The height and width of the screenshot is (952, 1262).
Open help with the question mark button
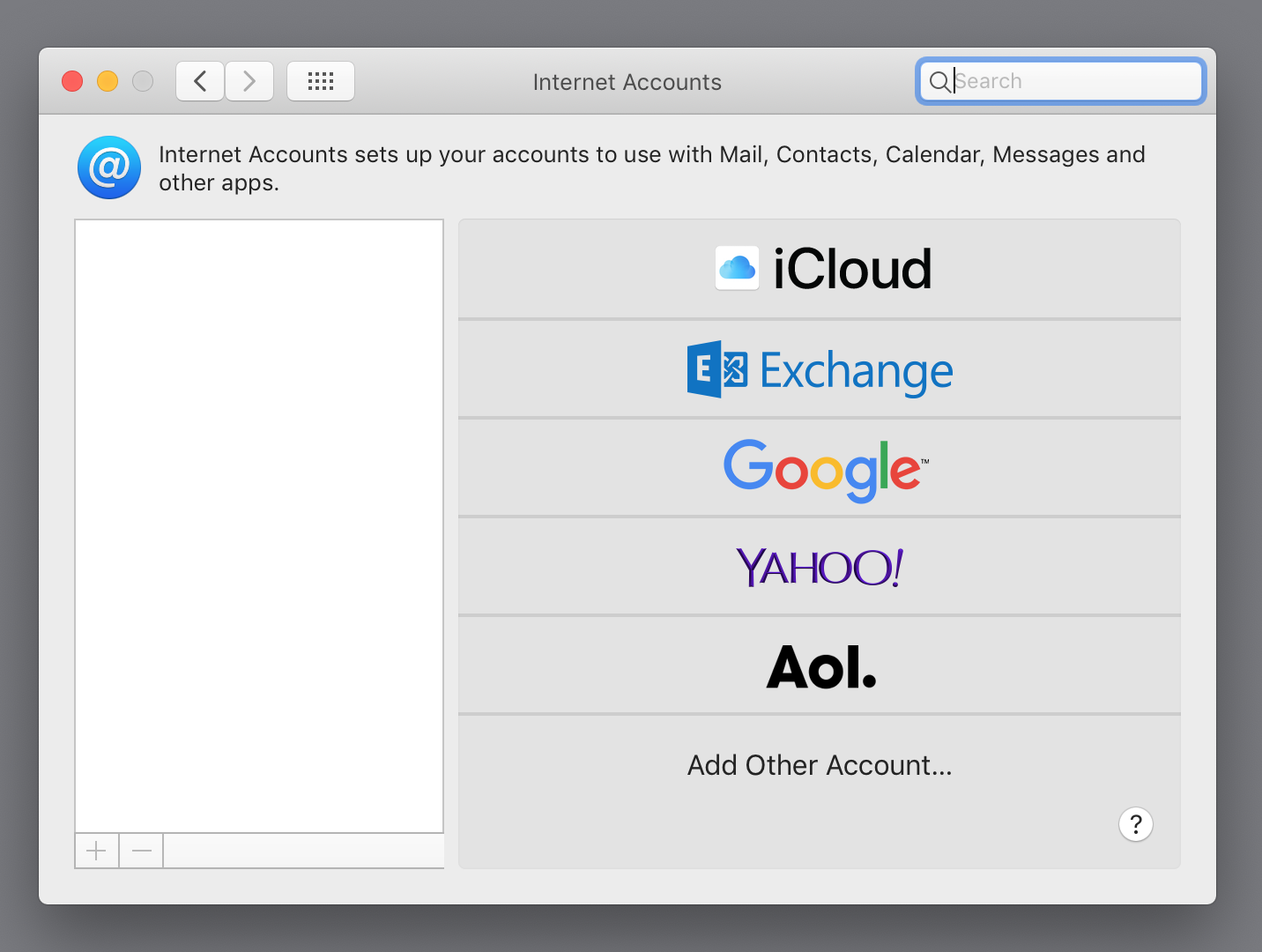coord(1136,824)
